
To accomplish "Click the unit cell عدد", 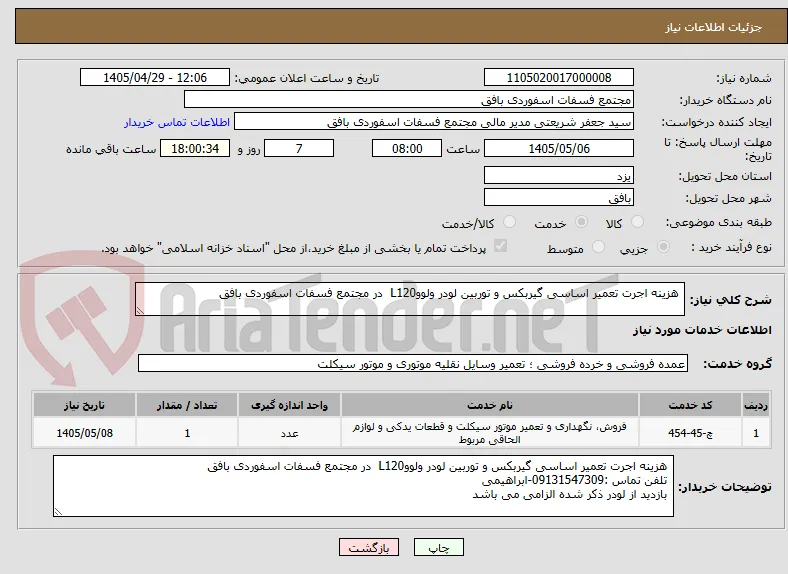I will tap(289, 433).
